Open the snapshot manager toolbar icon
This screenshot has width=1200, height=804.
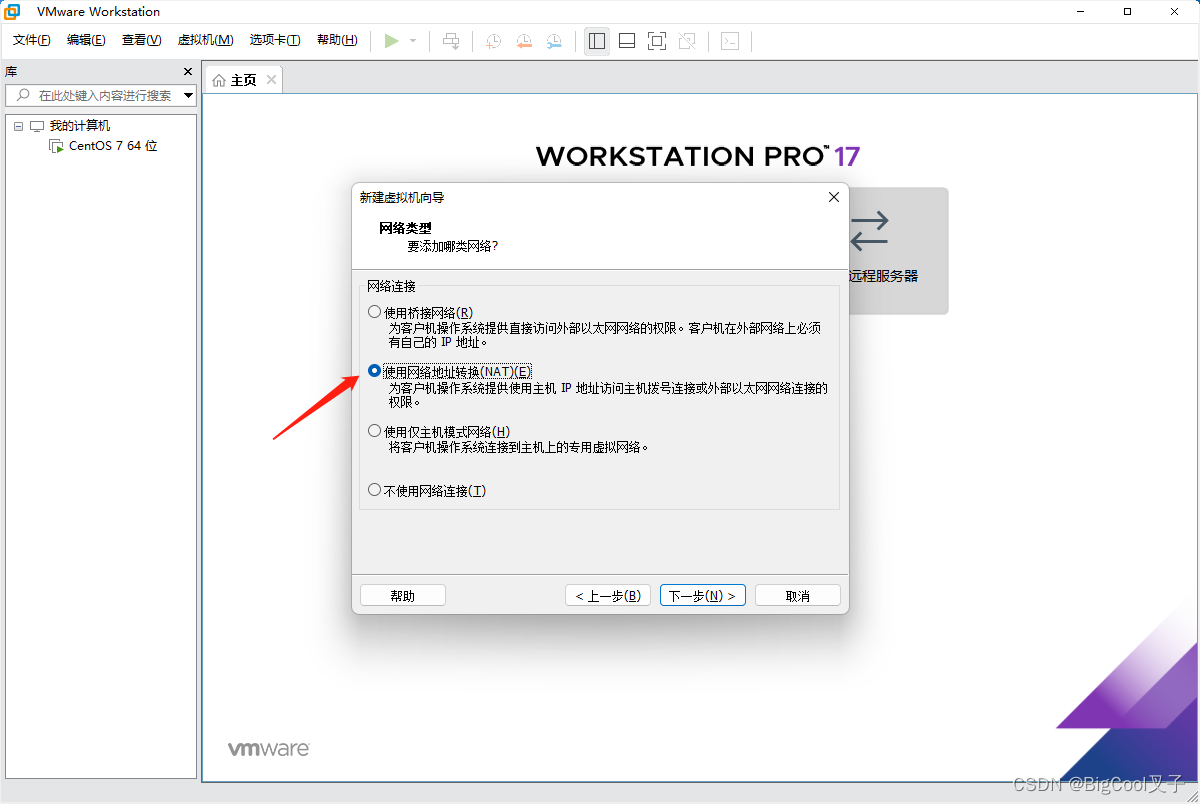pos(554,41)
